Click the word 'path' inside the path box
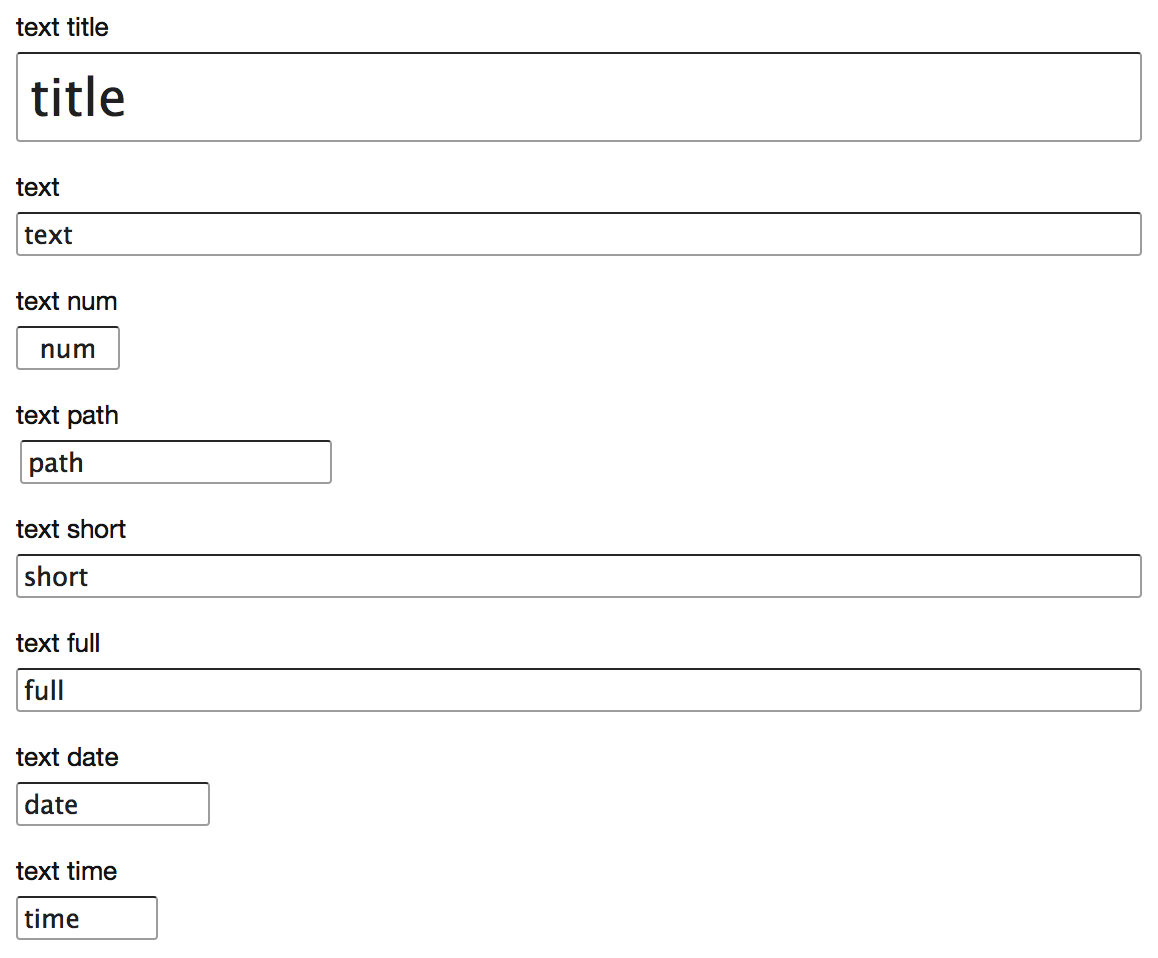 [x=56, y=463]
